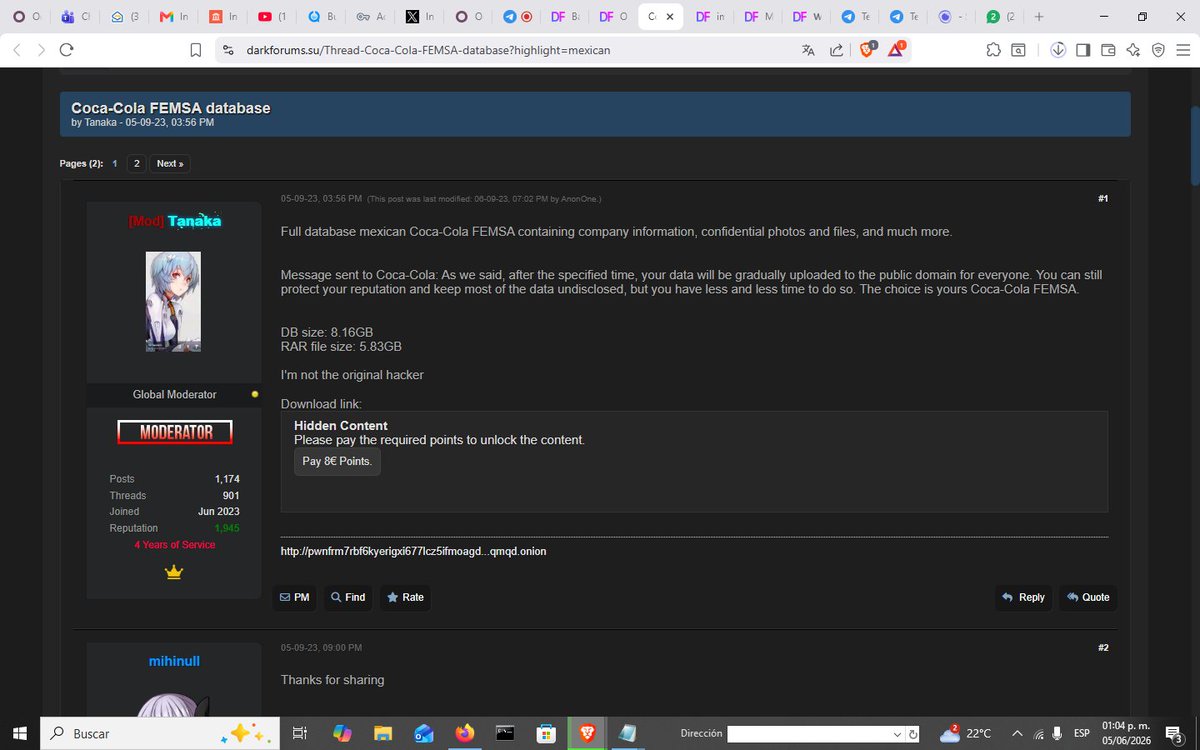The image size is (1200, 750).
Task: Rate the first post
Action: (405, 597)
